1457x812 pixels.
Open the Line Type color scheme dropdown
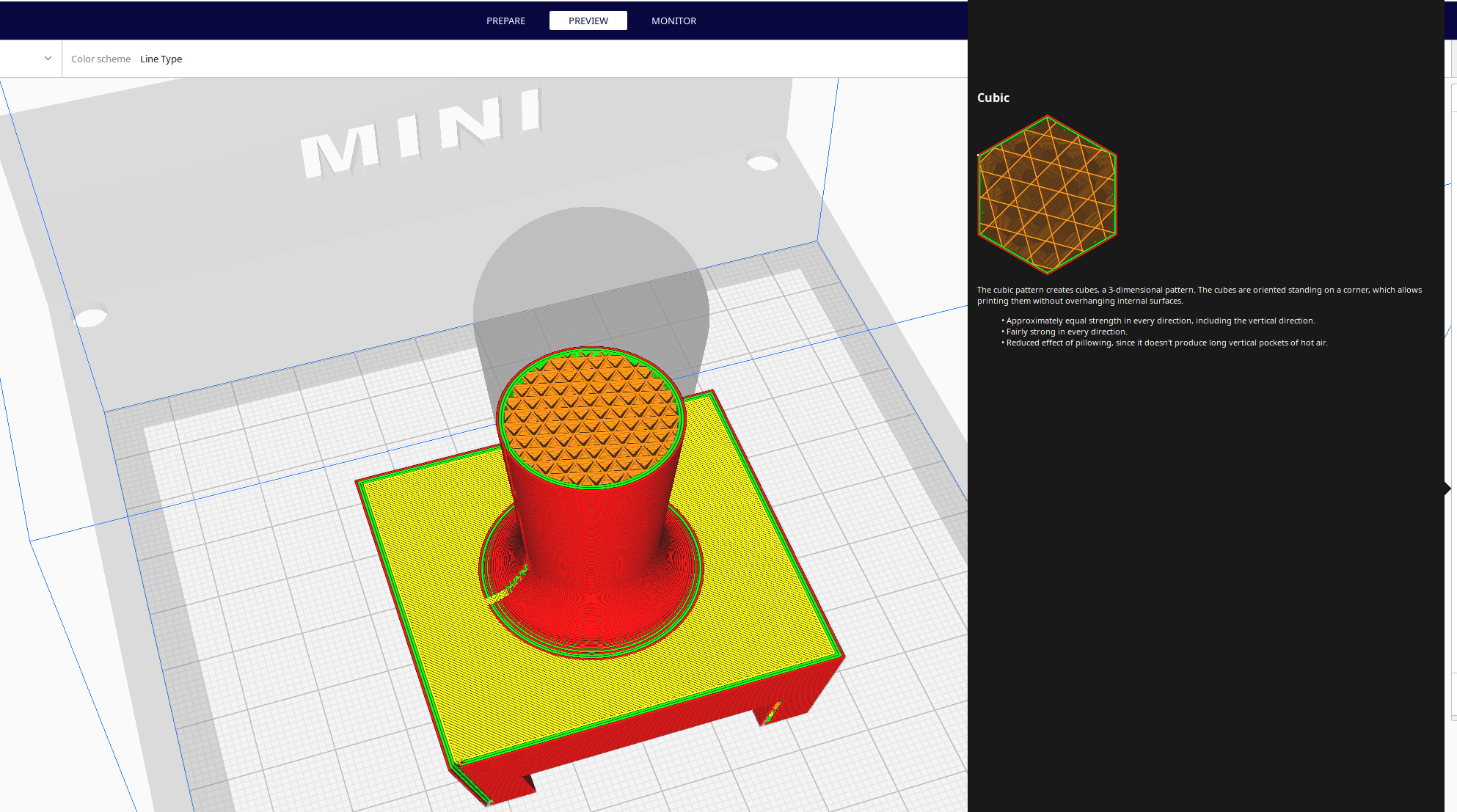[x=161, y=59]
